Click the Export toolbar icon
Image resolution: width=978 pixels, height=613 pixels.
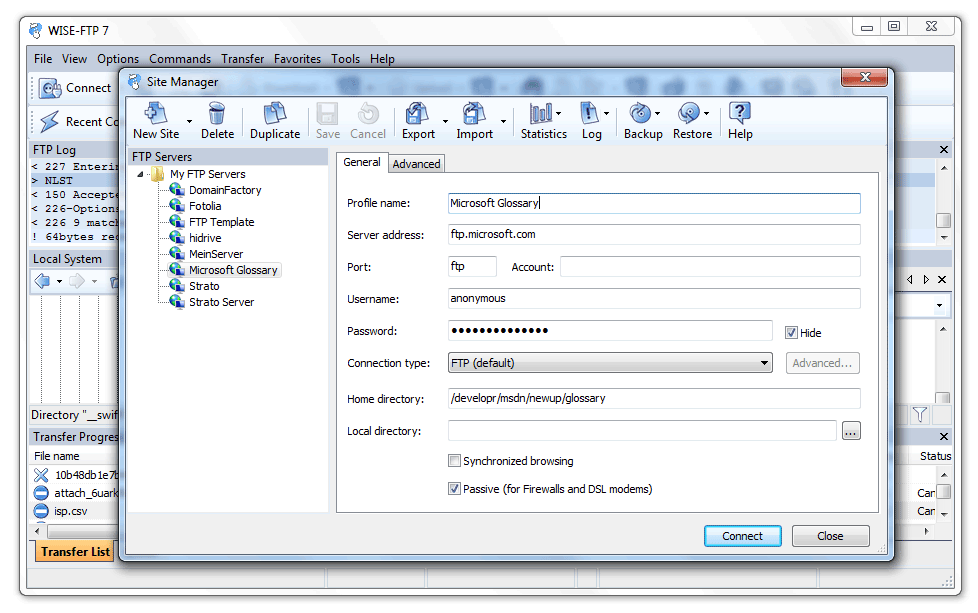(417, 113)
